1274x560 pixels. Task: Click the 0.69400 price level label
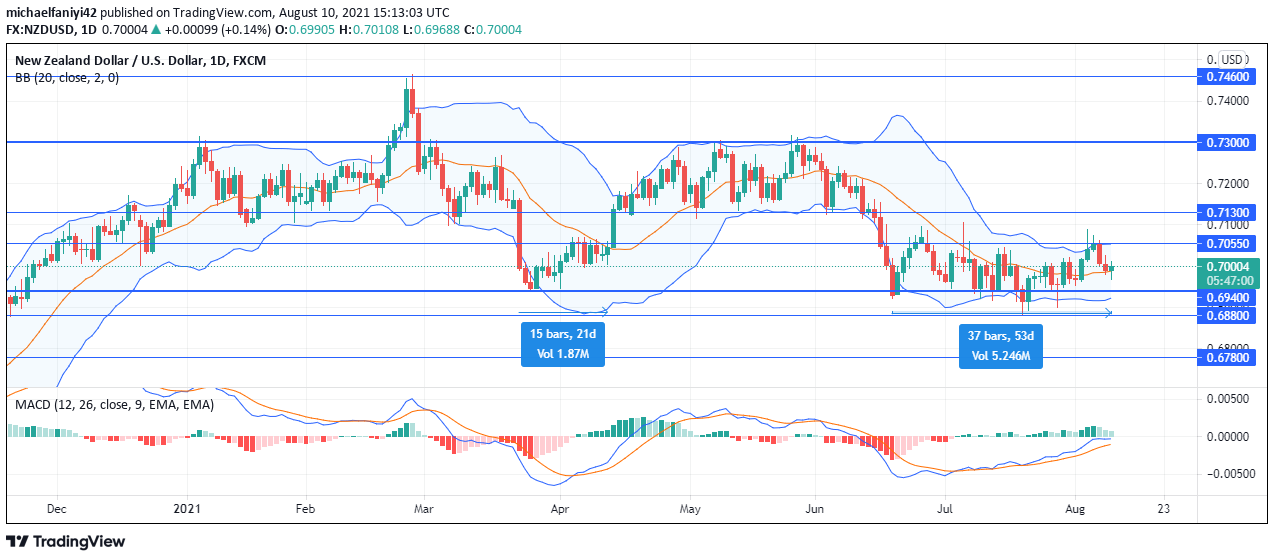[x=1227, y=298]
